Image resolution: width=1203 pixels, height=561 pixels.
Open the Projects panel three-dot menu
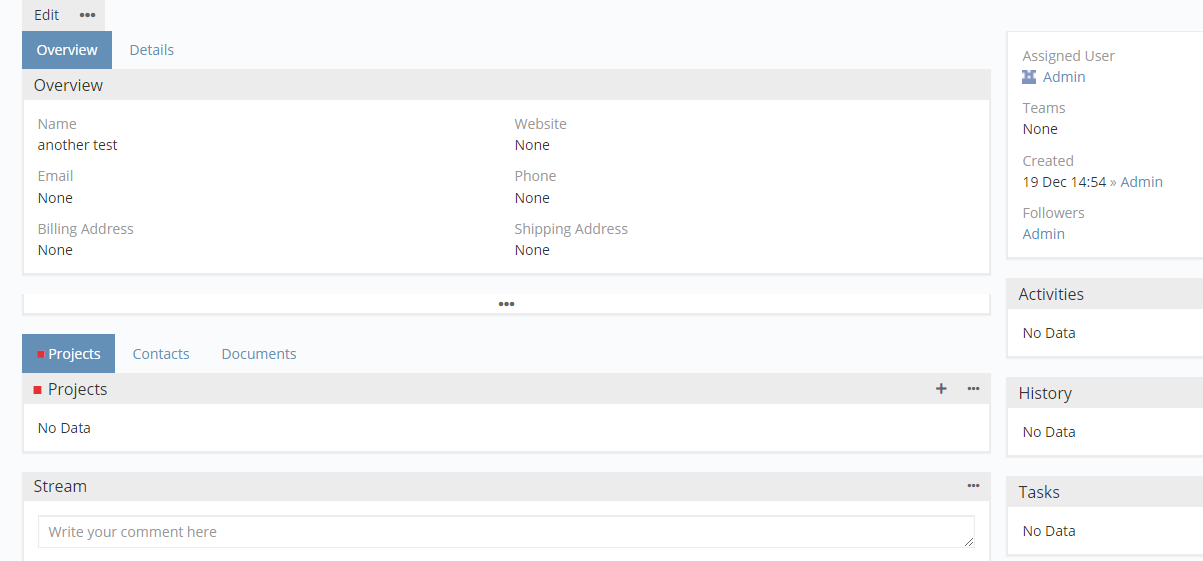973,389
